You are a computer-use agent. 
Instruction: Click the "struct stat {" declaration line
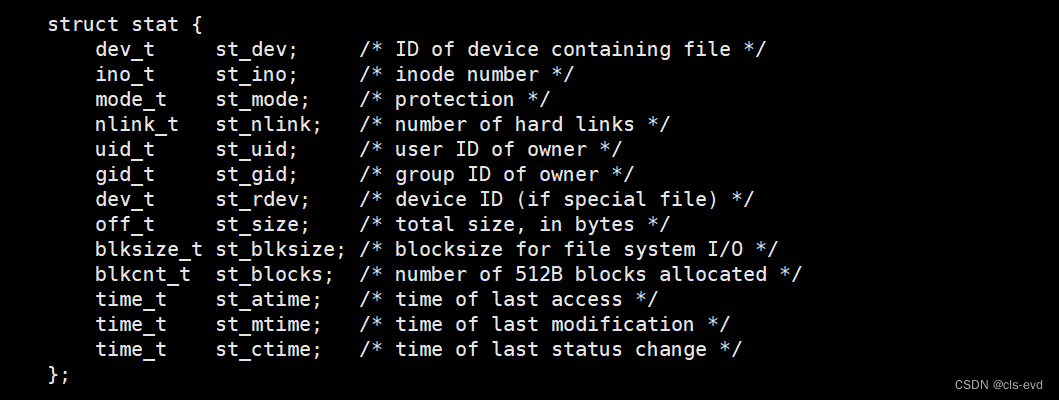(124, 24)
